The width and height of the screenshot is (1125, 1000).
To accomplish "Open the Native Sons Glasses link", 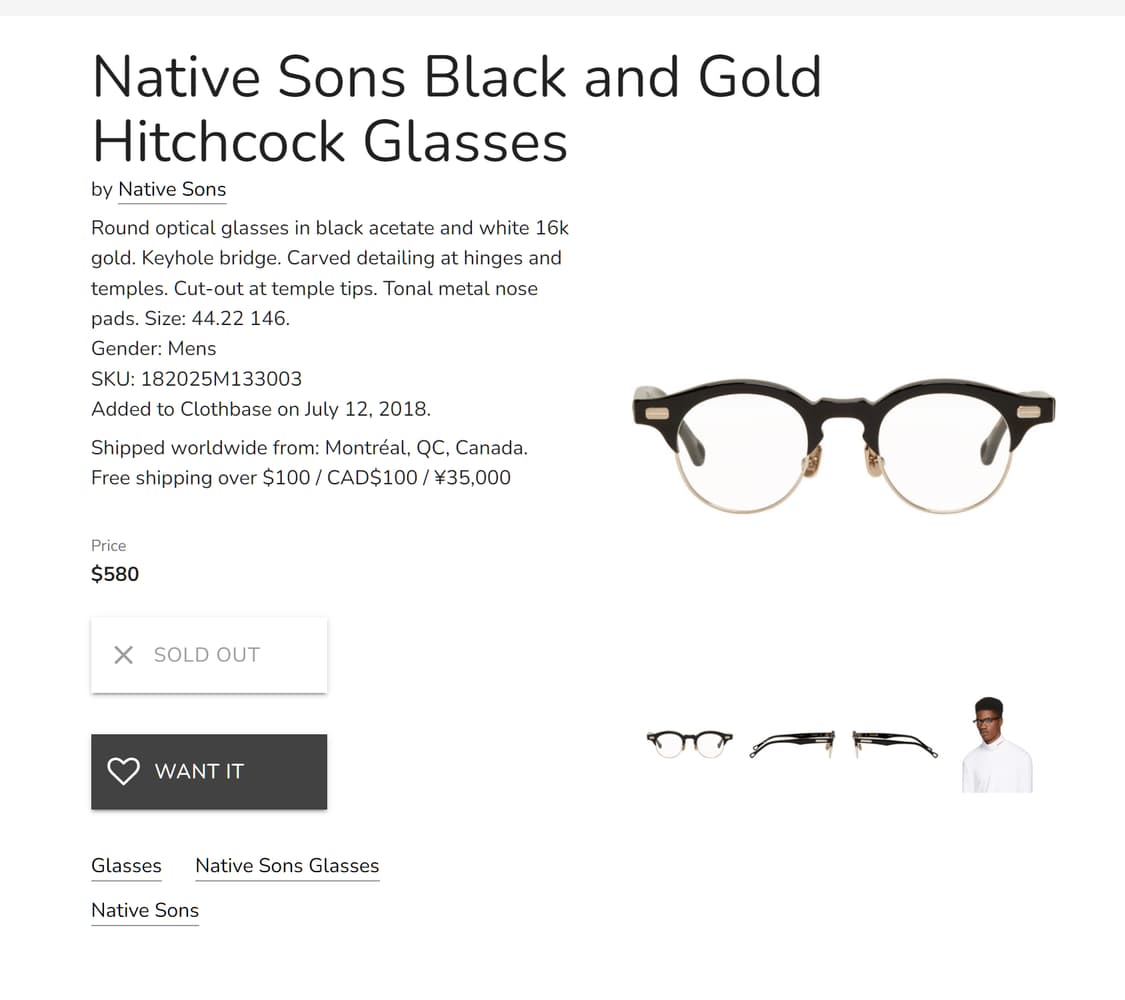I will (x=287, y=866).
